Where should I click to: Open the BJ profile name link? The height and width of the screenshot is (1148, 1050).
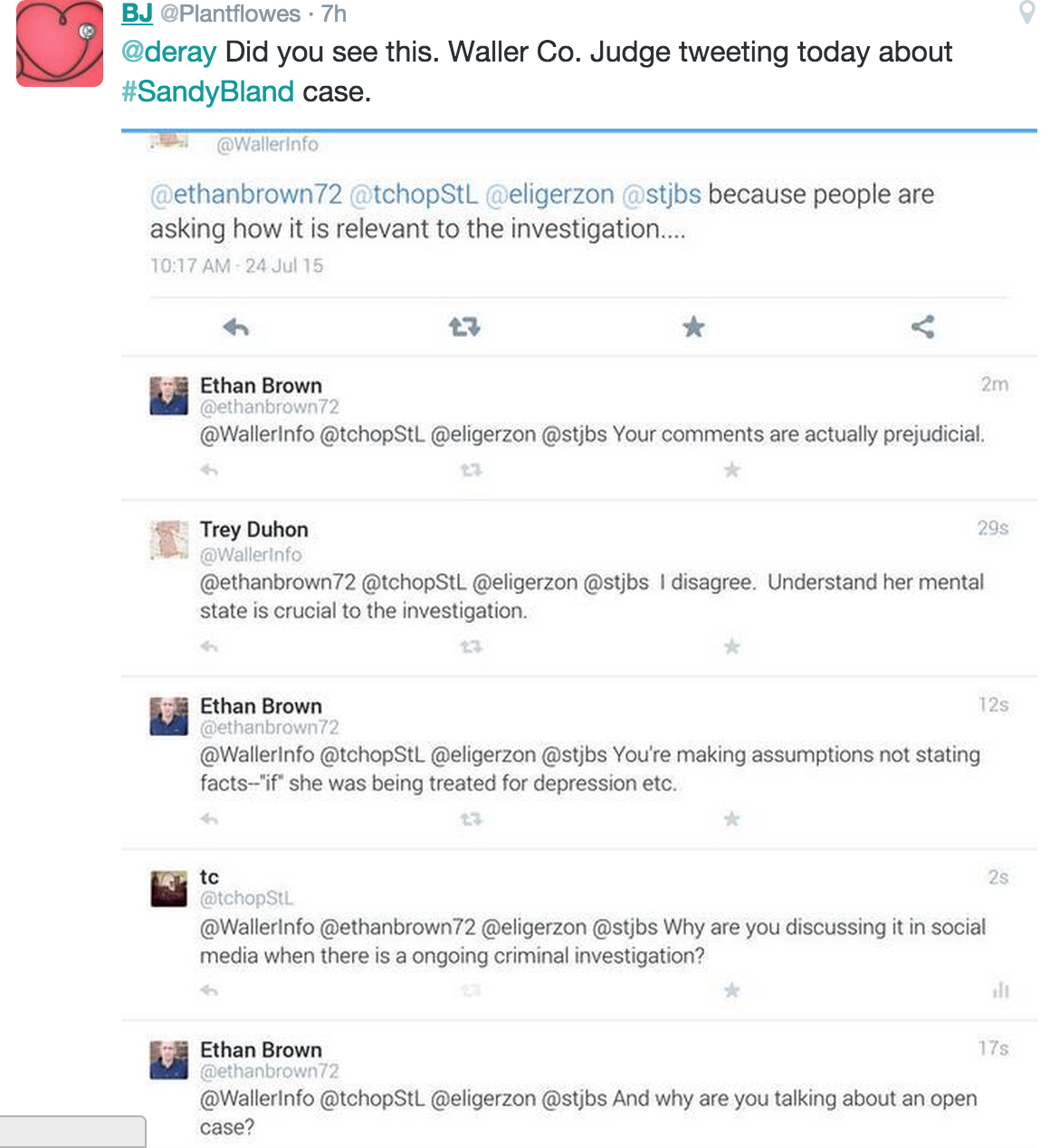137,14
